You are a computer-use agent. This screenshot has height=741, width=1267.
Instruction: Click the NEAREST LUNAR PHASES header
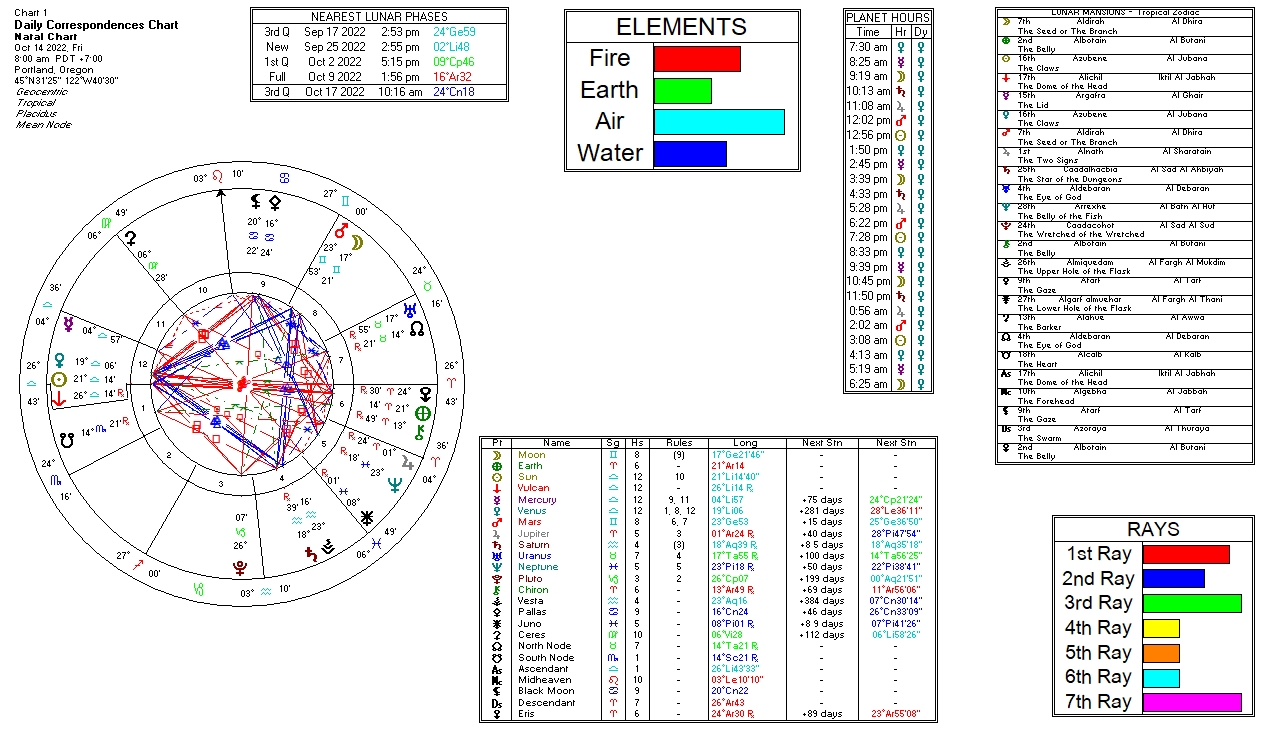(x=379, y=17)
